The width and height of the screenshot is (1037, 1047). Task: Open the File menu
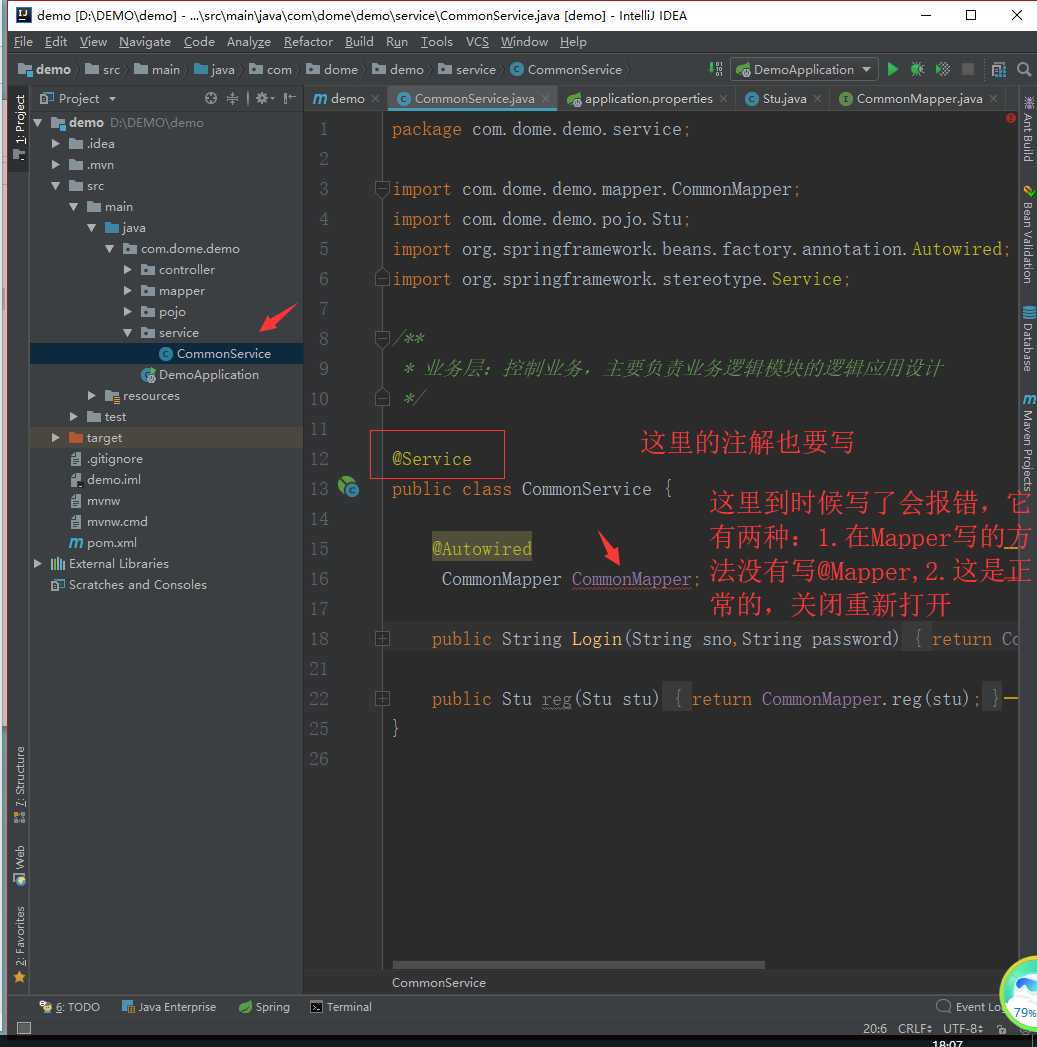click(x=23, y=41)
